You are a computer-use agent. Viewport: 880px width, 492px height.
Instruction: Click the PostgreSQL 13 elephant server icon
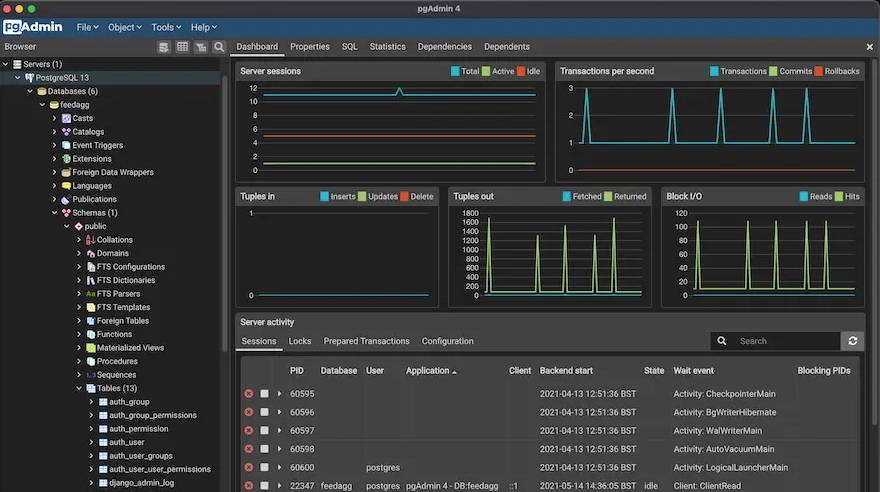pos(30,78)
